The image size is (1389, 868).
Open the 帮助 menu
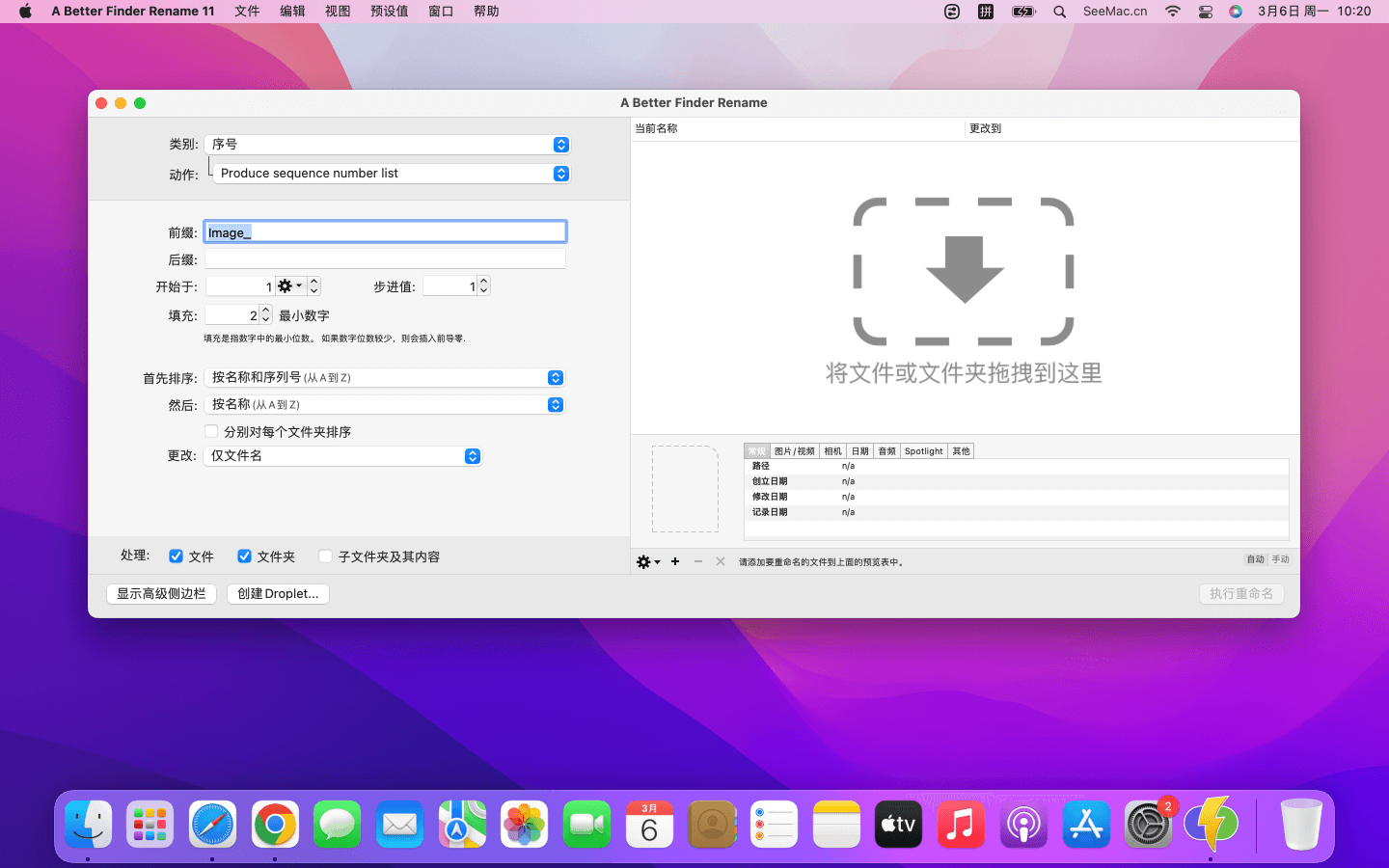coord(486,12)
